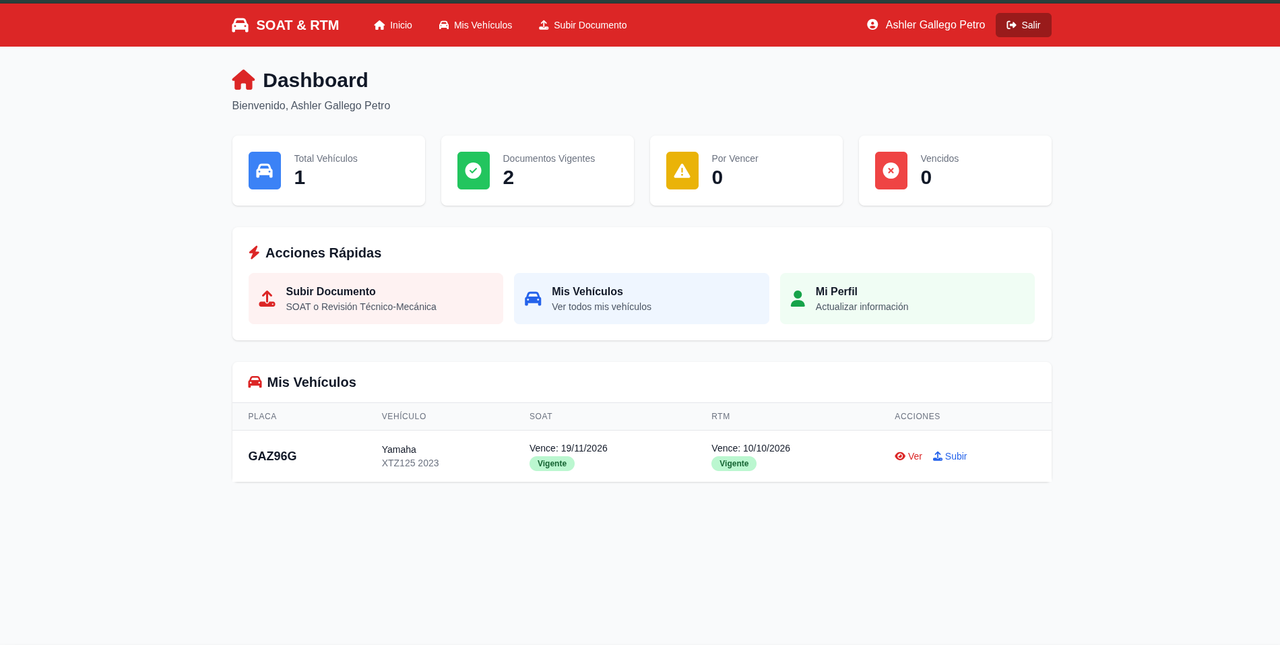Click the Vigente badge under RTM
The image size is (1280, 645).
coord(734,463)
